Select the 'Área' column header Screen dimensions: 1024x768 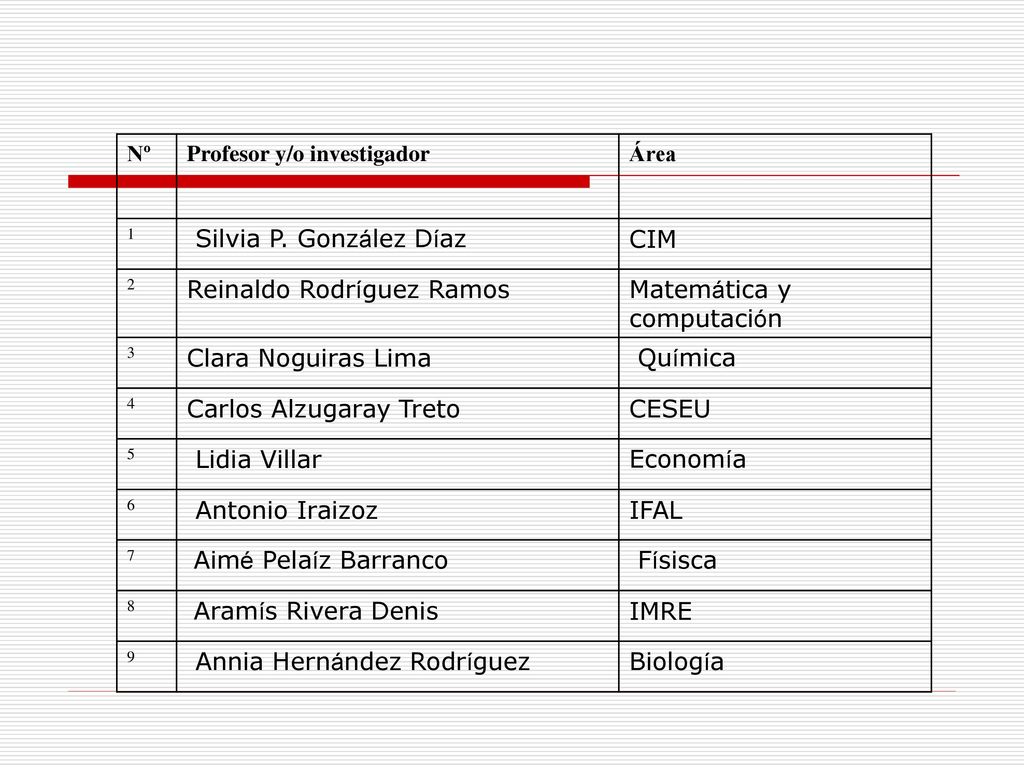[652, 153]
